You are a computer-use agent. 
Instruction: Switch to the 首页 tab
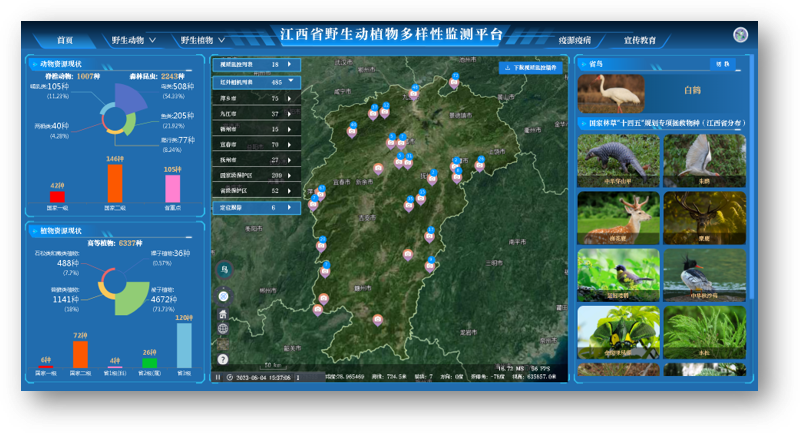65,41
